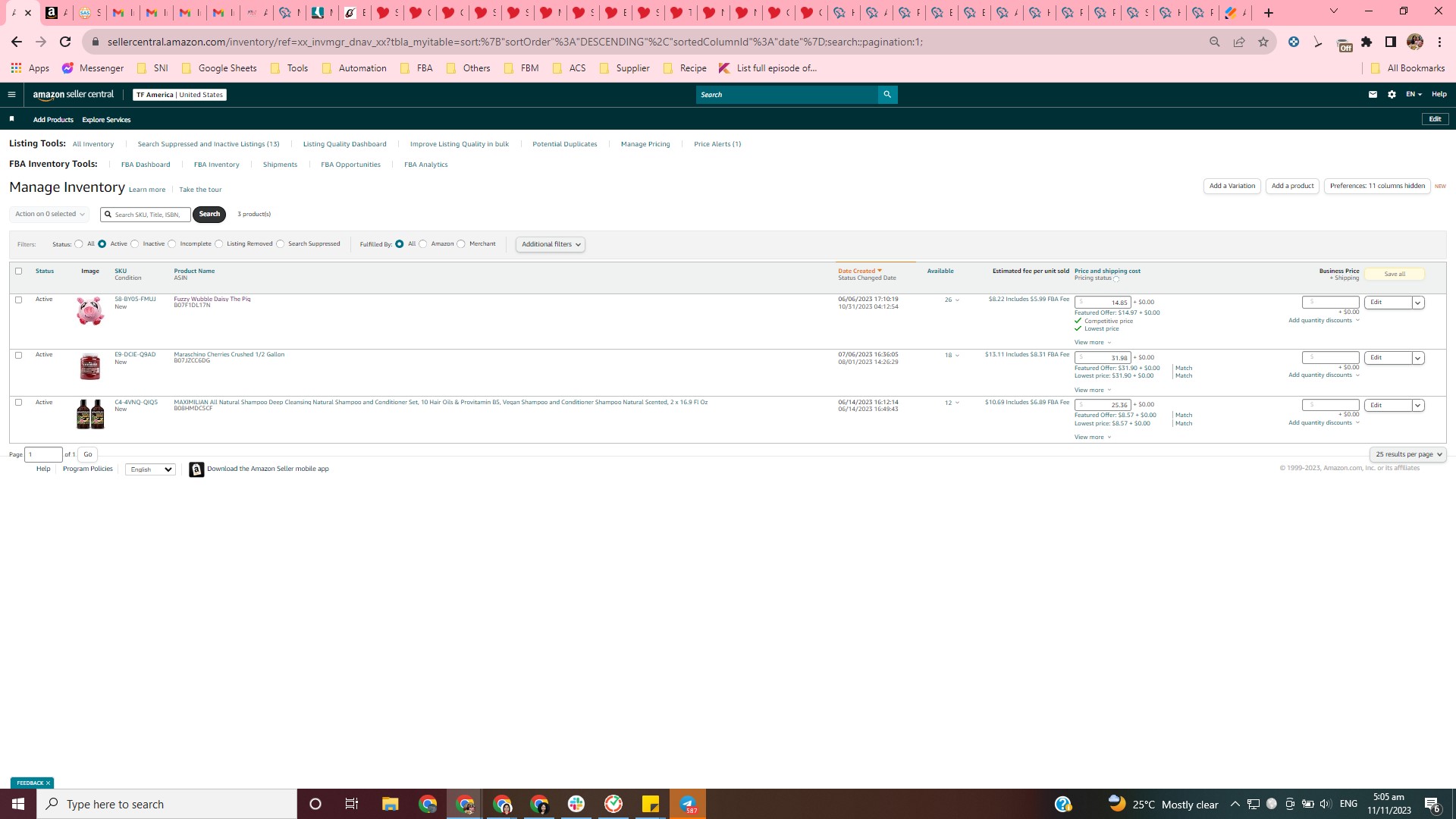The height and width of the screenshot is (819, 1456).
Task: Click the bookmark flag icon in subnav
Action: tap(11, 119)
